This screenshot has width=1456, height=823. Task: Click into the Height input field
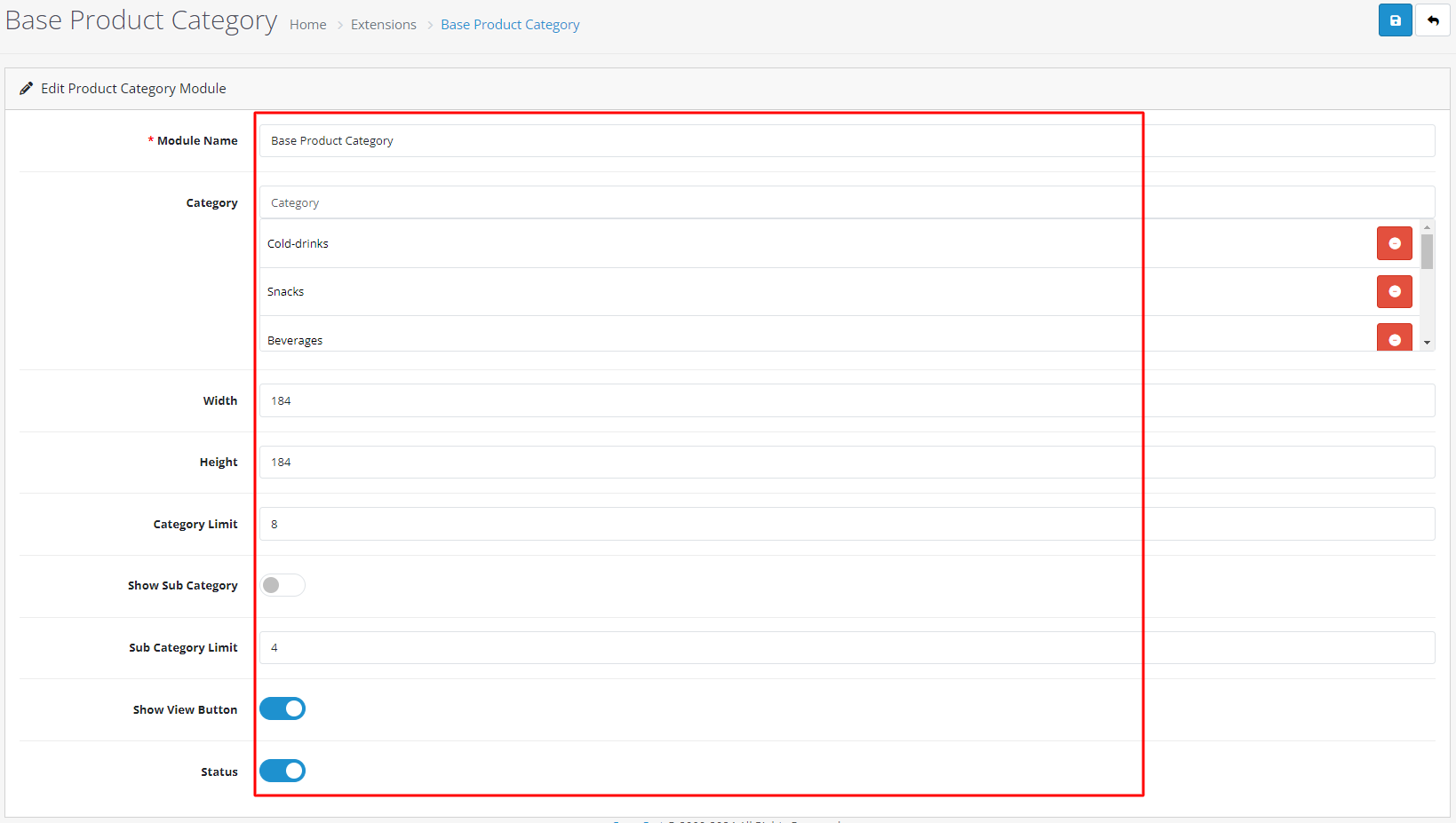click(x=846, y=462)
